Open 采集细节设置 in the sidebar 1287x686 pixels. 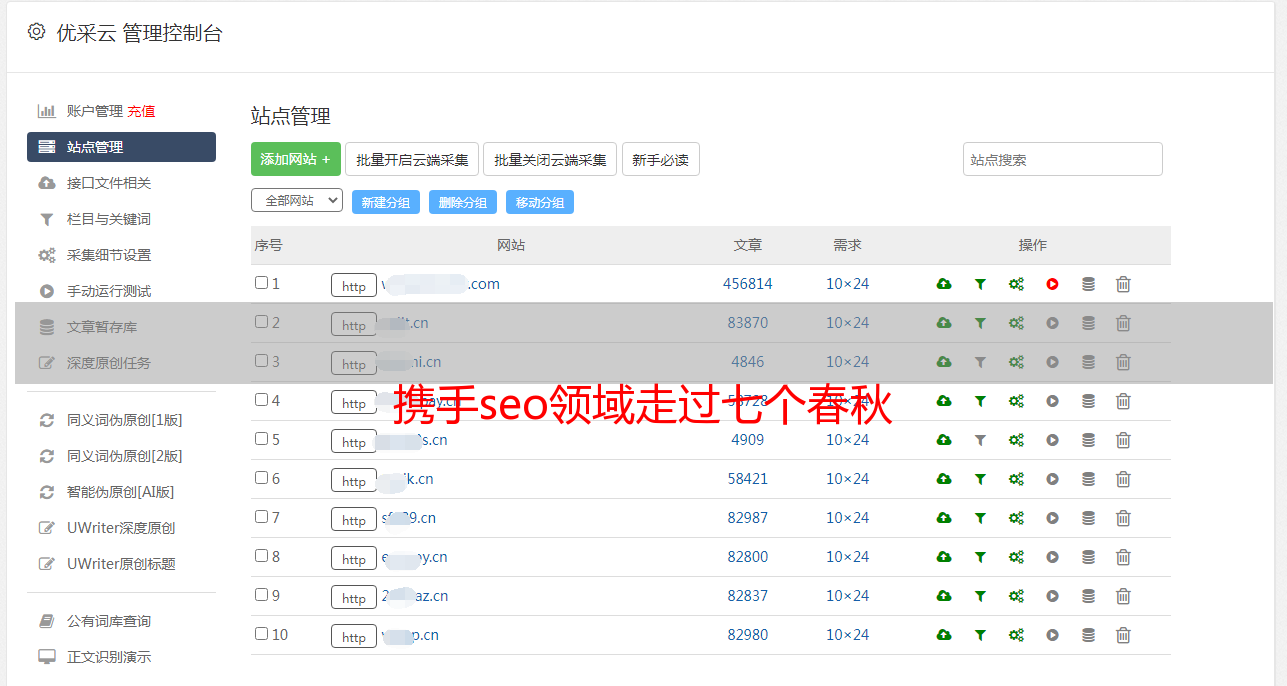[108, 255]
